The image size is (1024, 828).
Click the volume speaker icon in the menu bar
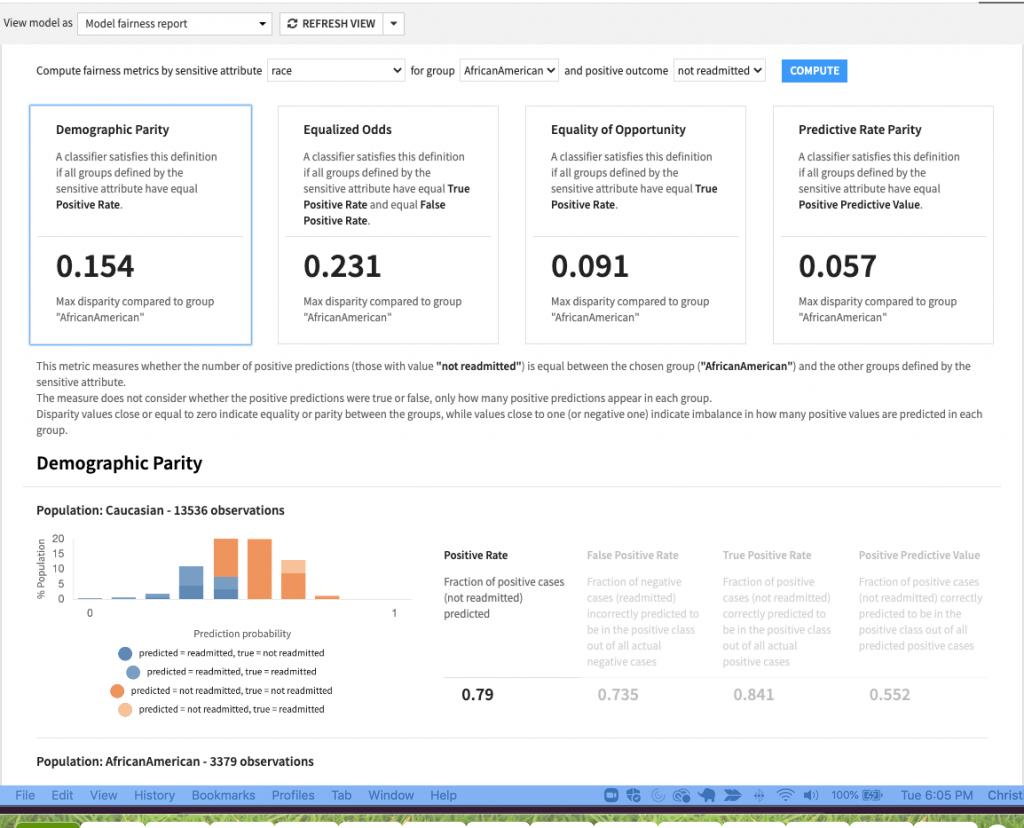(x=812, y=795)
